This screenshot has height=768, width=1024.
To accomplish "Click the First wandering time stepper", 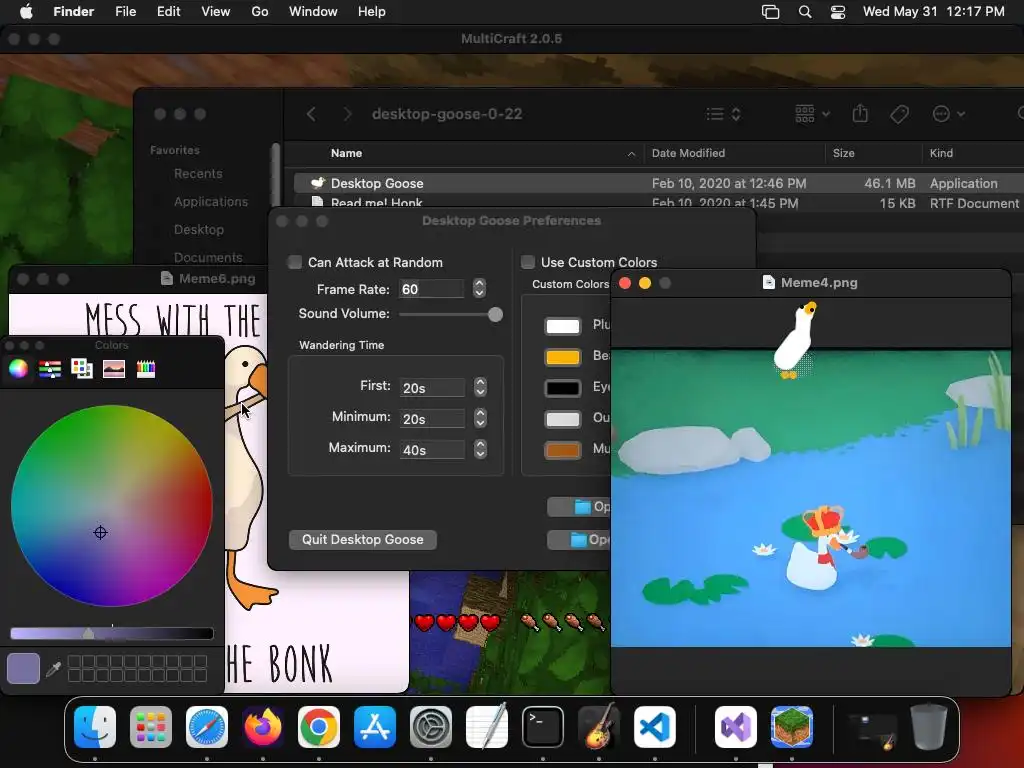I will click(x=481, y=387).
